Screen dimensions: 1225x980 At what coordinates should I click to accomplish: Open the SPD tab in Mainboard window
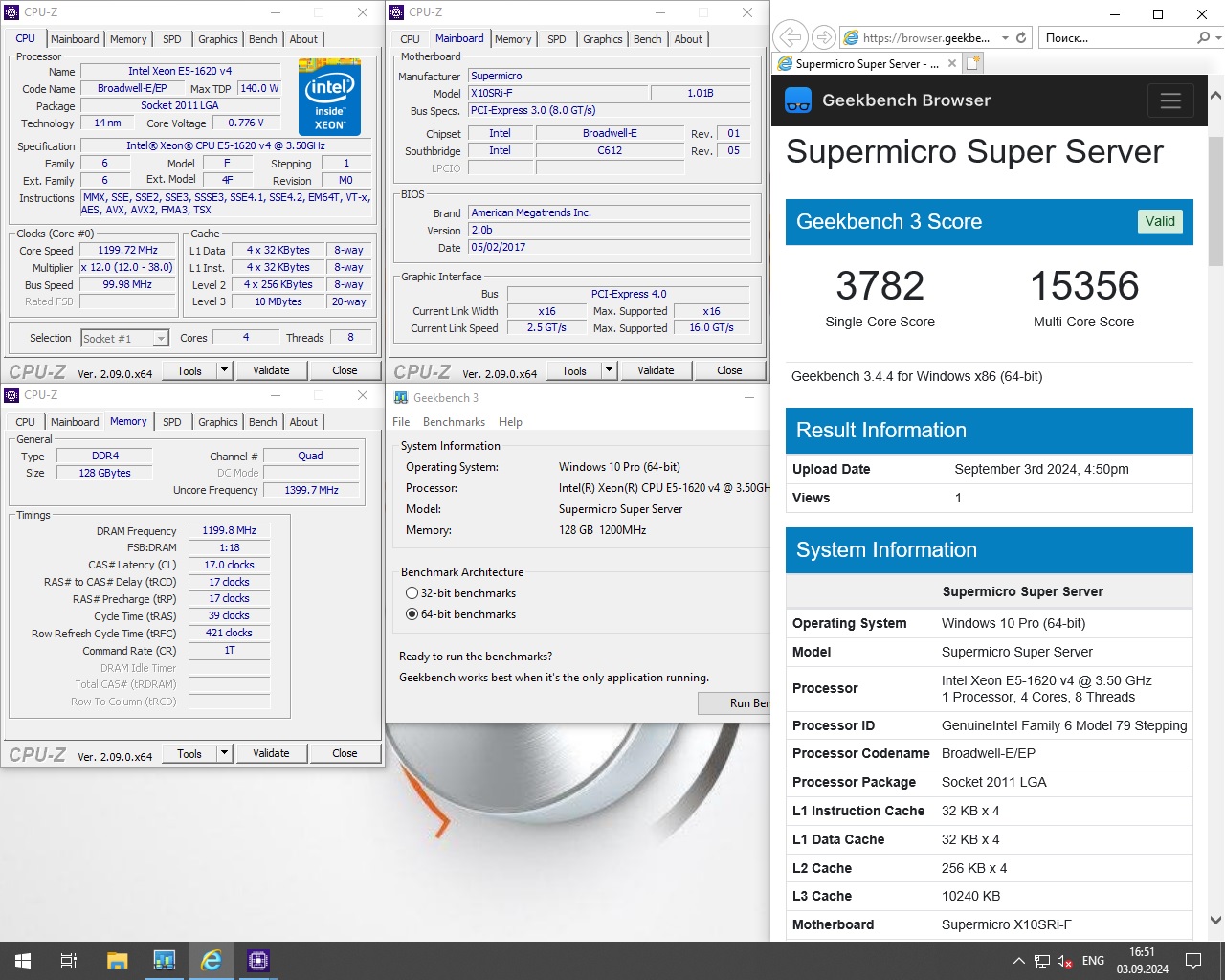click(x=557, y=39)
